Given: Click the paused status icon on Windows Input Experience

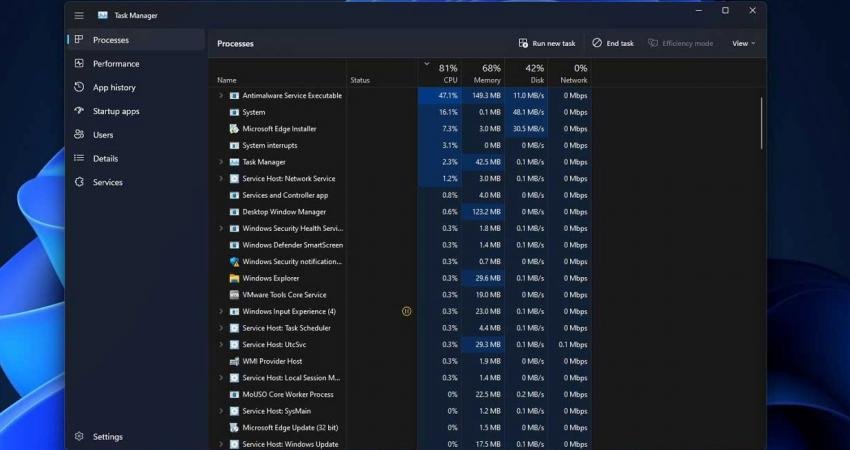Looking at the screenshot, I should [x=406, y=311].
